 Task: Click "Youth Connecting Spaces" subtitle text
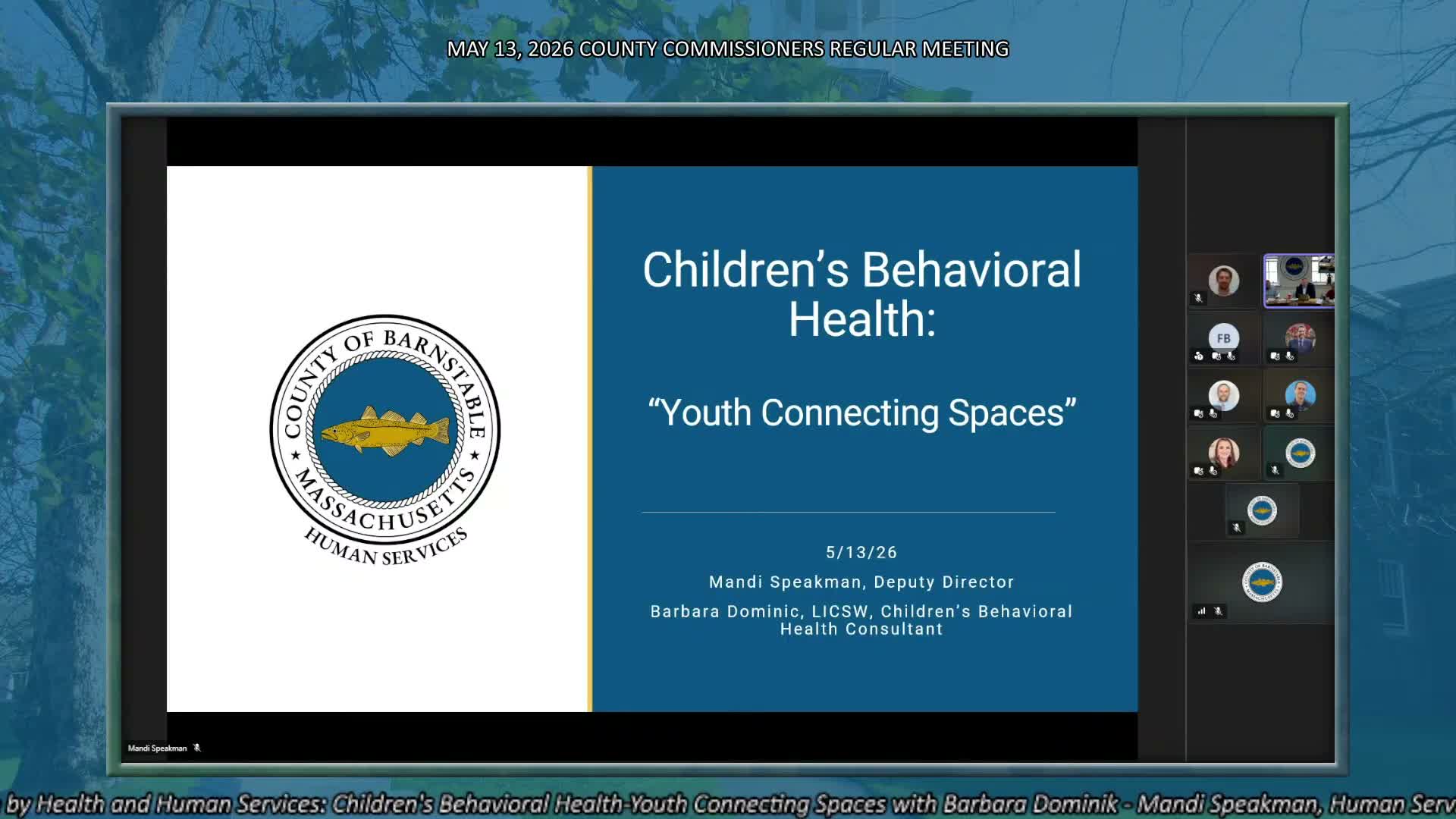pyautogui.click(x=862, y=413)
